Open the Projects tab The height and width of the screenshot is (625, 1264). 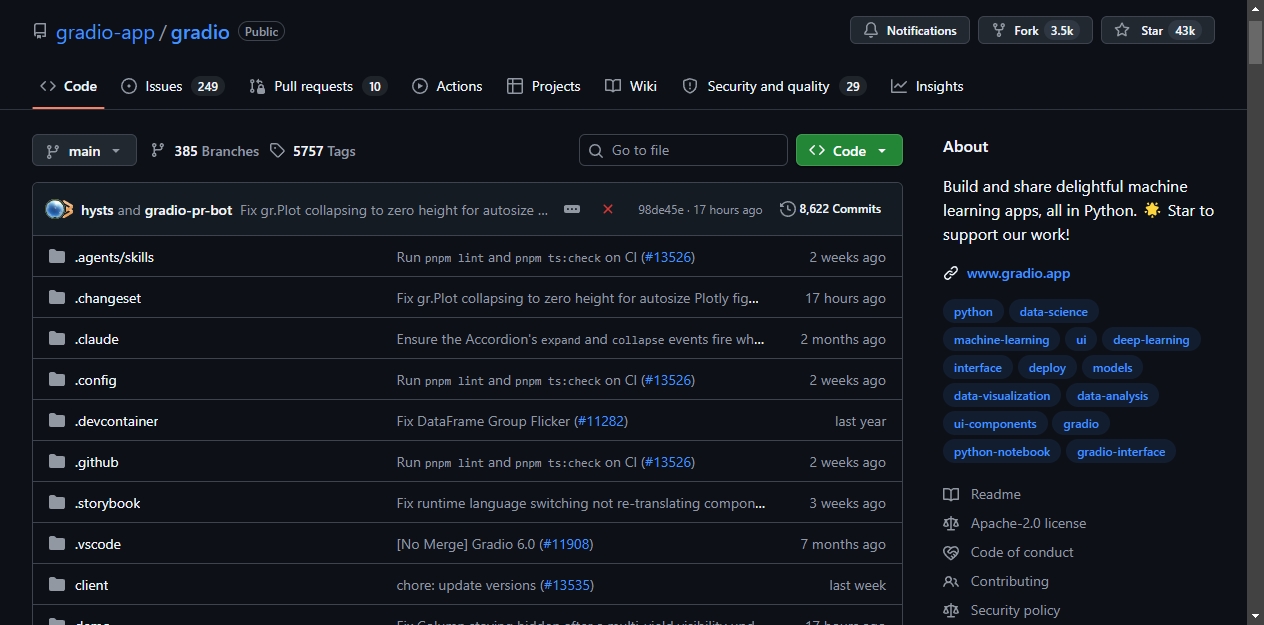(x=543, y=86)
